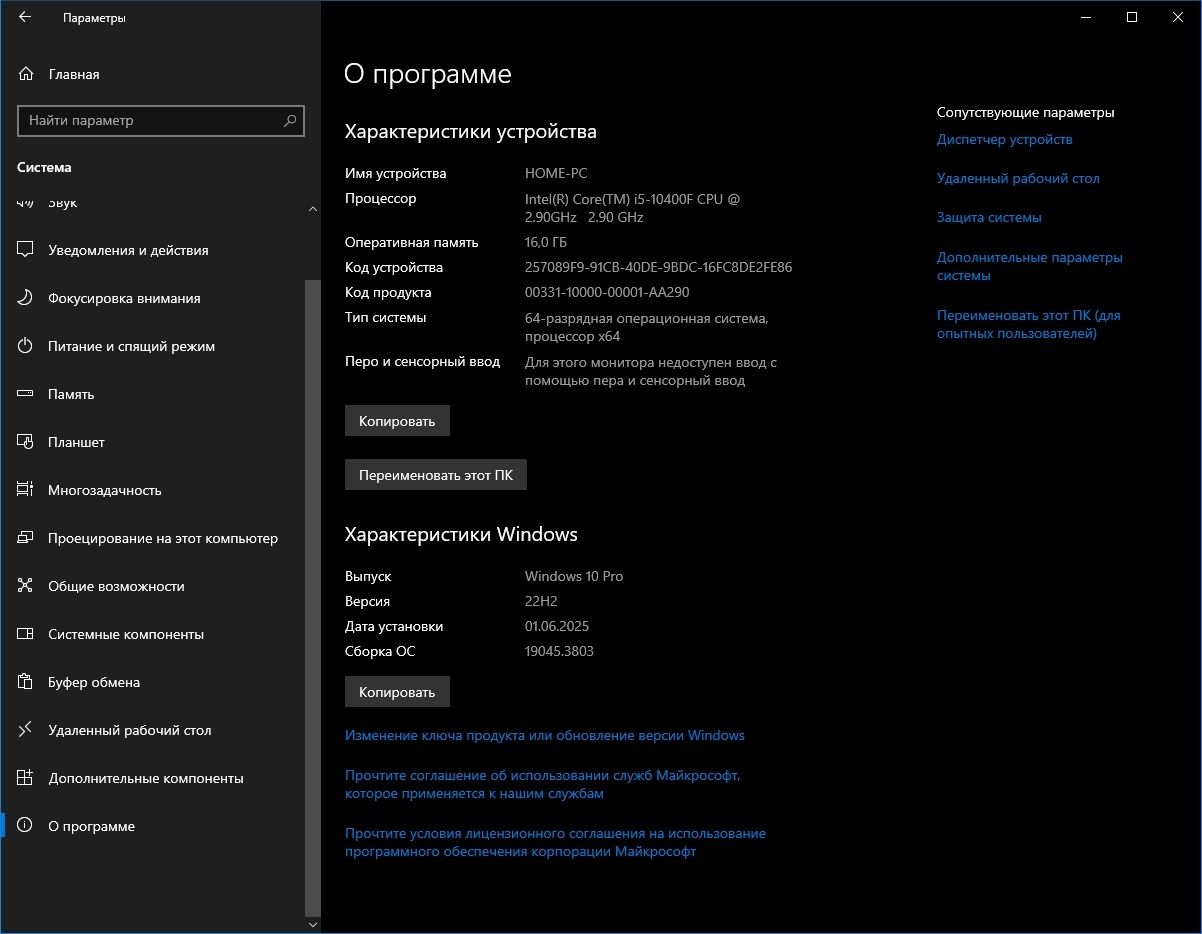Click inside the Найти параметр search field
Viewport: 1202px width, 934px height.
tap(150, 121)
